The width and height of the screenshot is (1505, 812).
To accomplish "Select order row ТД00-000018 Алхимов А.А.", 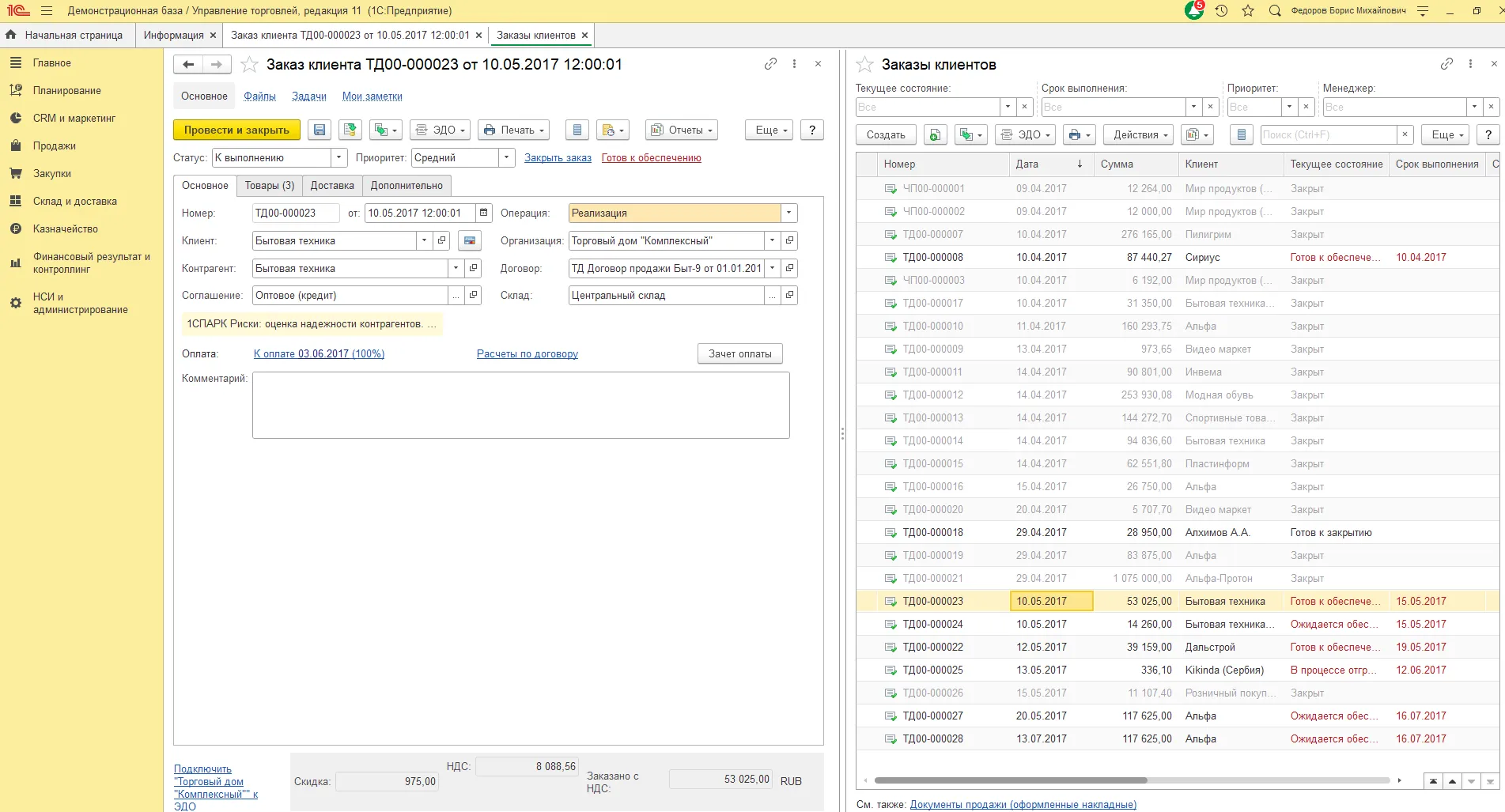I will (x=1177, y=533).
